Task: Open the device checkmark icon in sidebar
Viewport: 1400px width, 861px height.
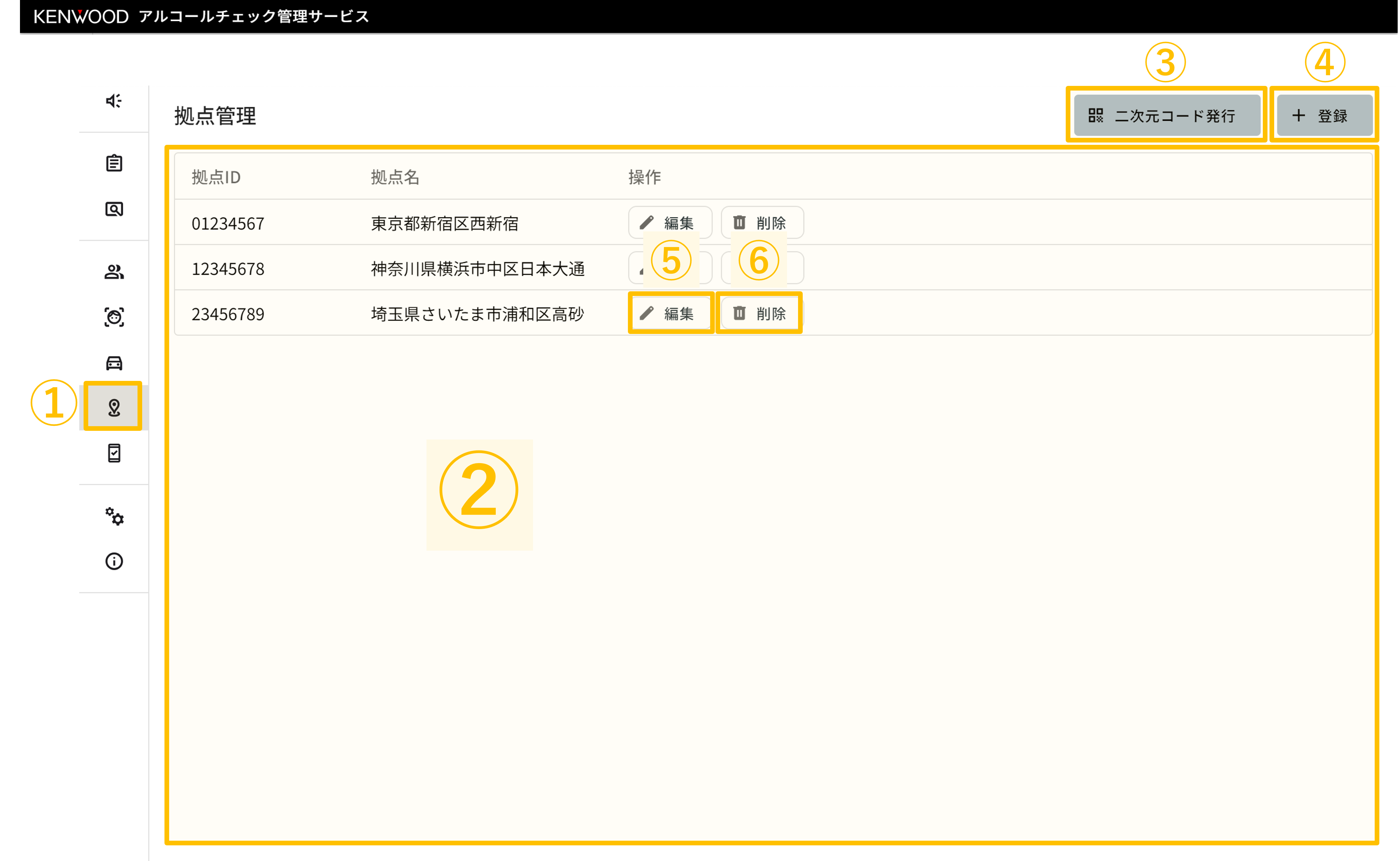Action: pyautogui.click(x=114, y=453)
